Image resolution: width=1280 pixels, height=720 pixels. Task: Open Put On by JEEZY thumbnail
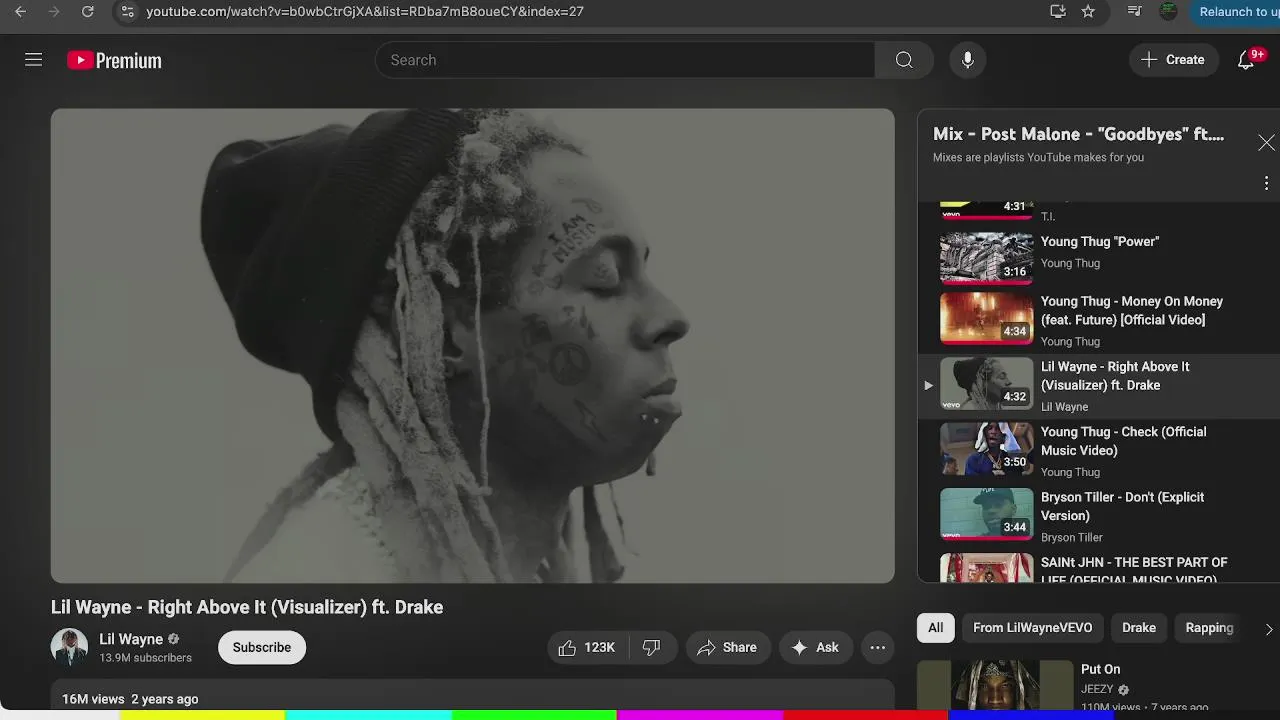(995, 685)
